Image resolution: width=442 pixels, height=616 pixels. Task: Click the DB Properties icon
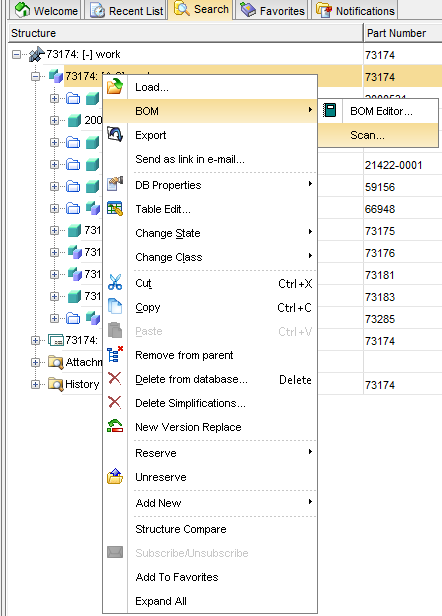[115, 184]
